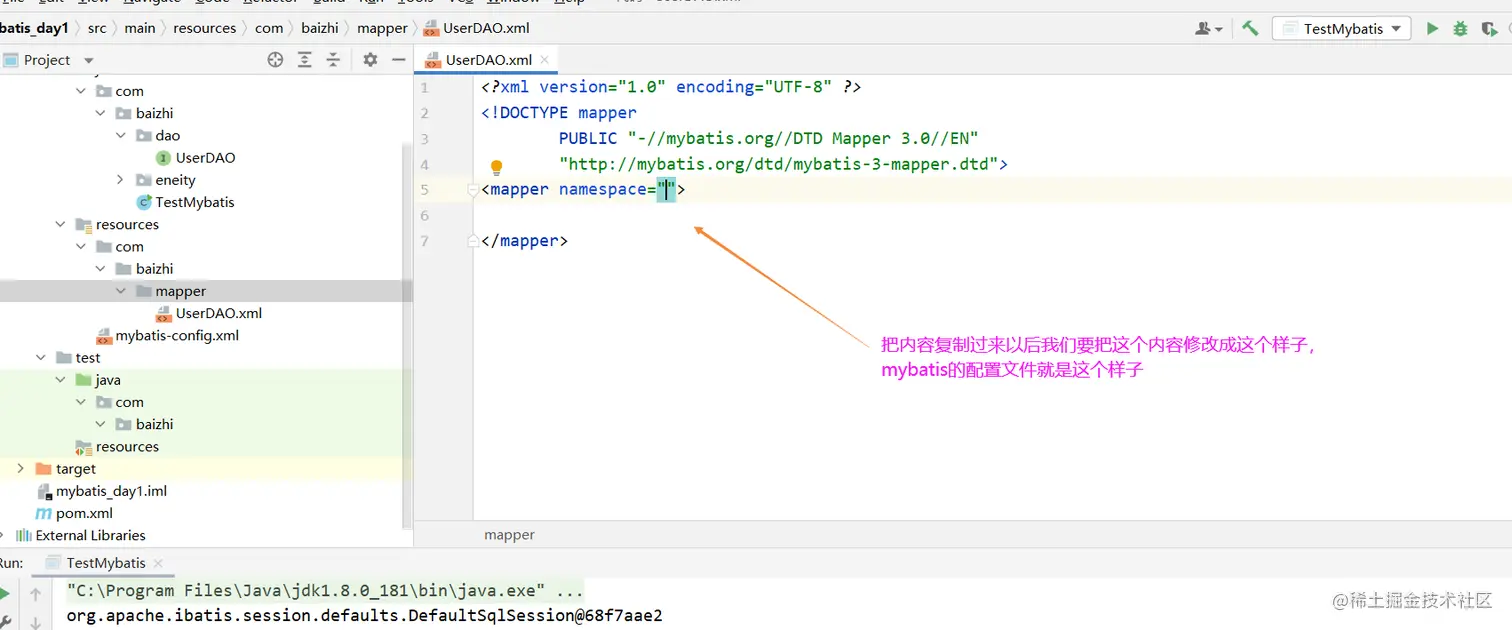The width and height of the screenshot is (1512, 630).
Task: Place cursor inside namespace quotes
Action: click(666, 189)
